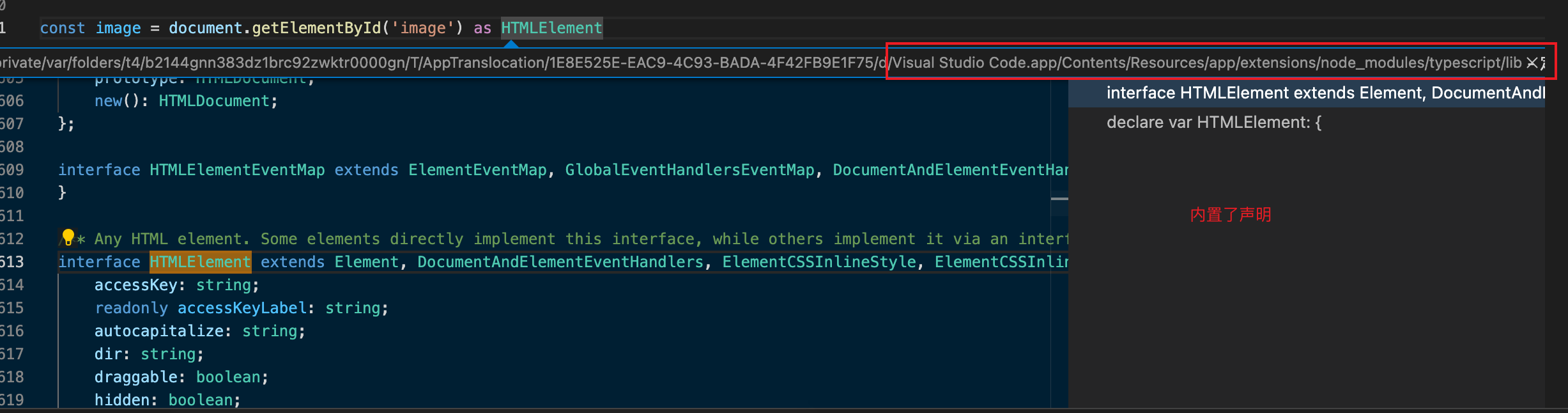Click the highlighted HTMLElement on line 513
This screenshot has height=413, width=1568.
200,261
